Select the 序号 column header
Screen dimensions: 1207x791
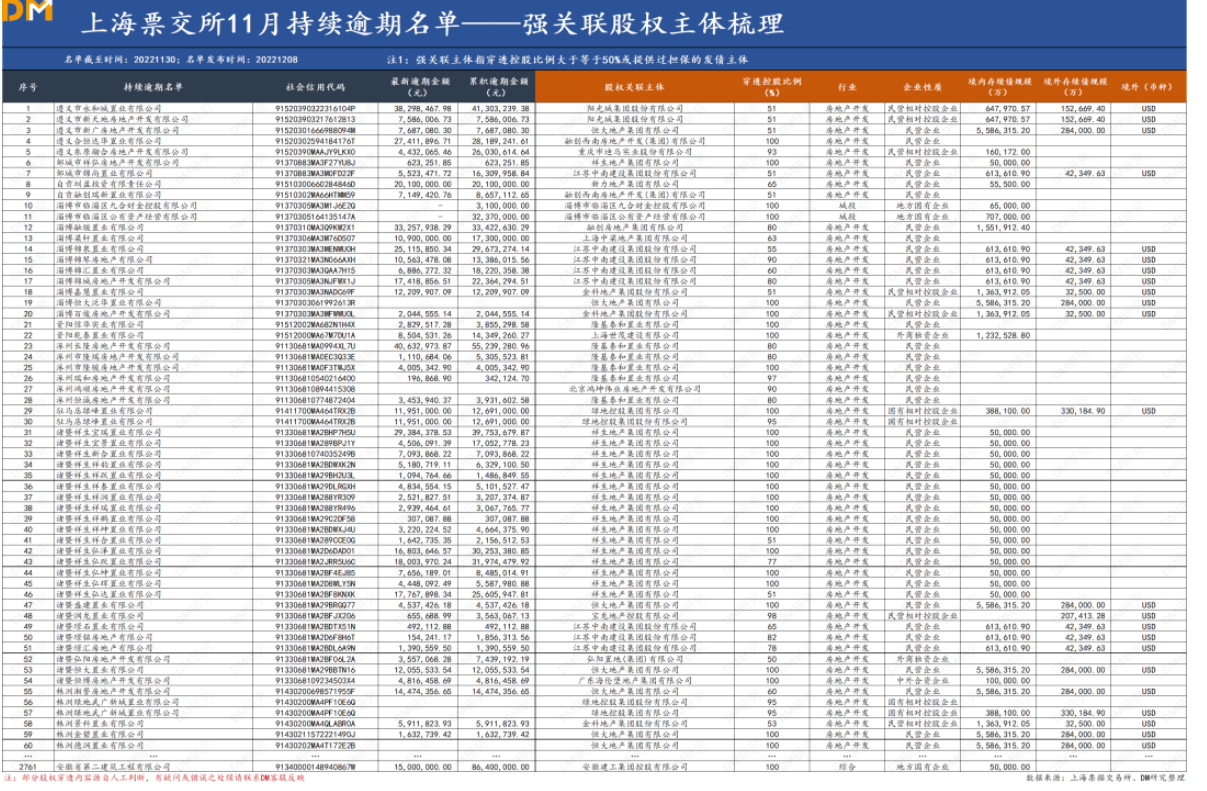[27, 87]
